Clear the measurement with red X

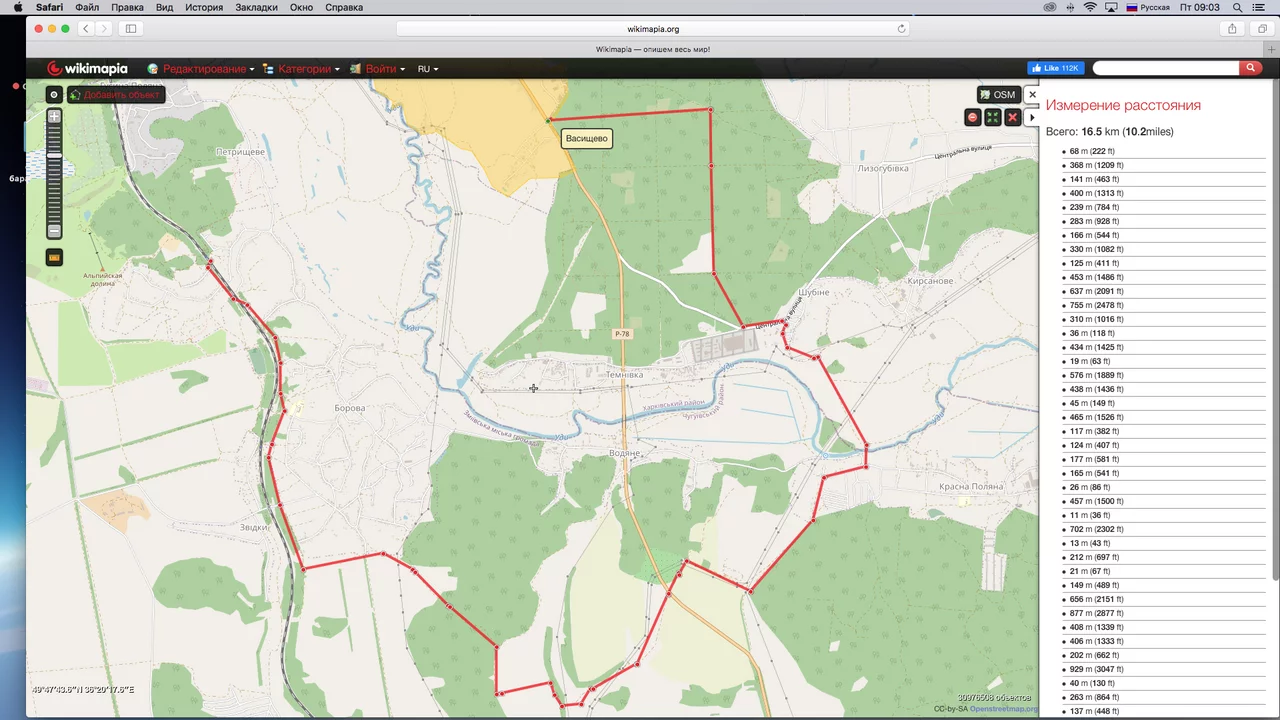(1012, 118)
